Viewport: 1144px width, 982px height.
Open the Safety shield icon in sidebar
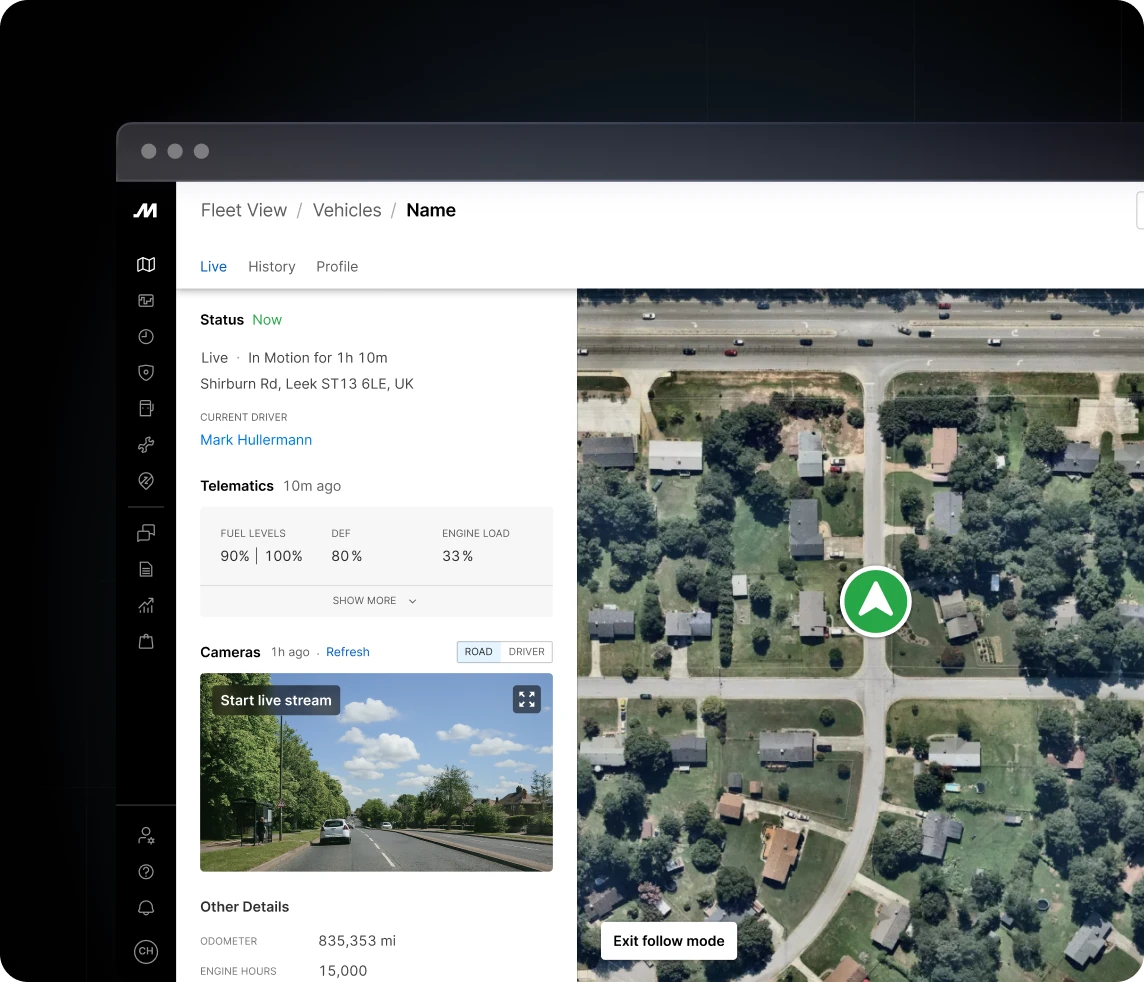coord(146,372)
